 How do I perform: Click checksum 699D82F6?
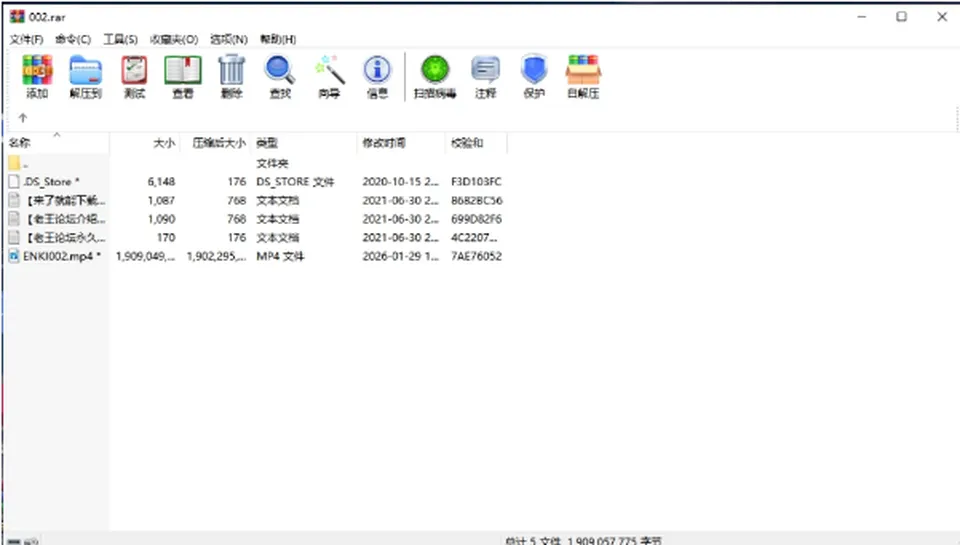[x=476, y=219]
